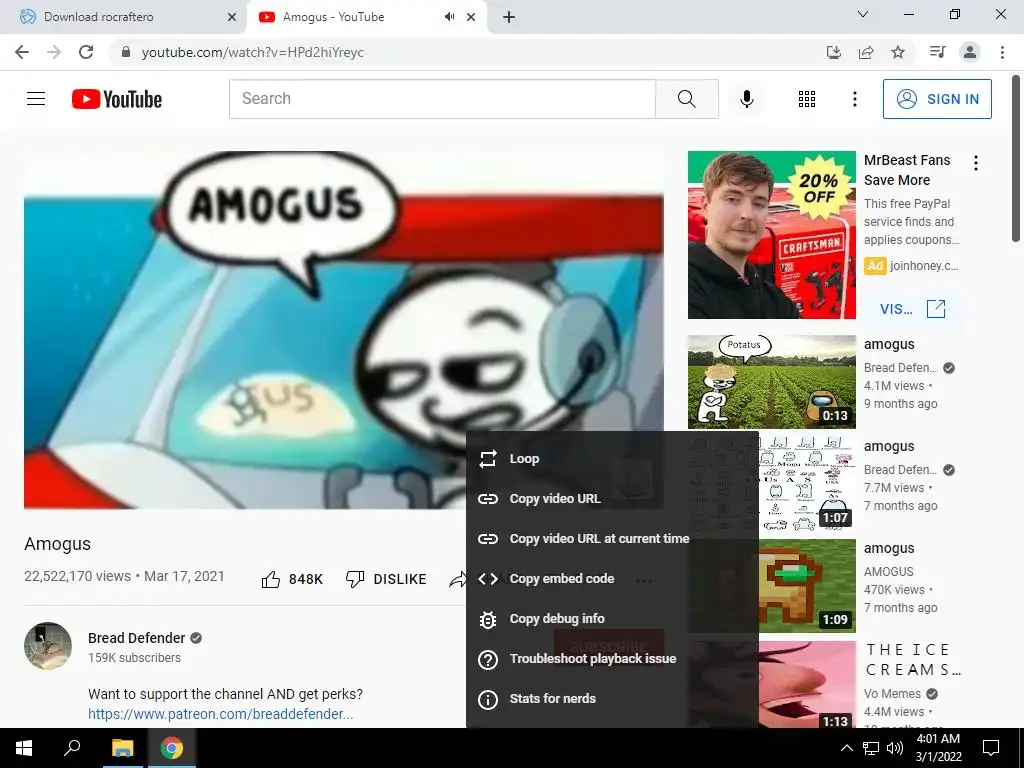Open the amogus 1:09 video thumbnail

pyautogui.click(x=807, y=586)
